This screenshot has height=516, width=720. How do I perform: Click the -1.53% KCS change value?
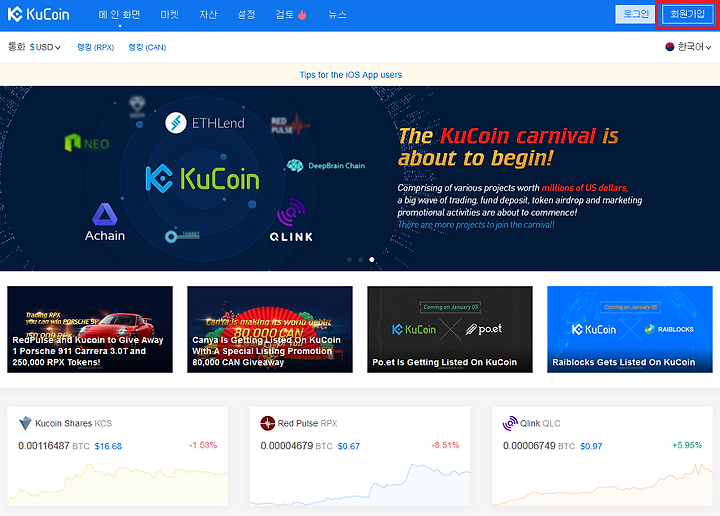coord(203,445)
